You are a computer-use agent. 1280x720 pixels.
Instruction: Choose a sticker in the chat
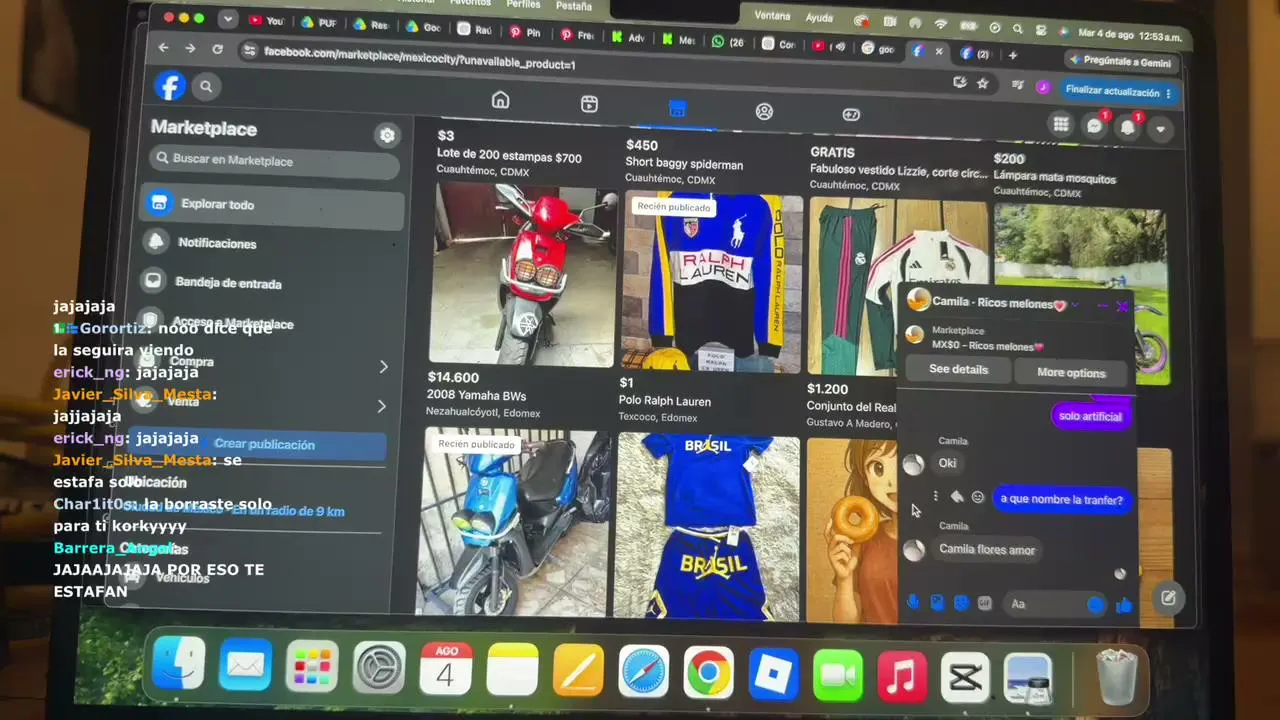(x=961, y=603)
